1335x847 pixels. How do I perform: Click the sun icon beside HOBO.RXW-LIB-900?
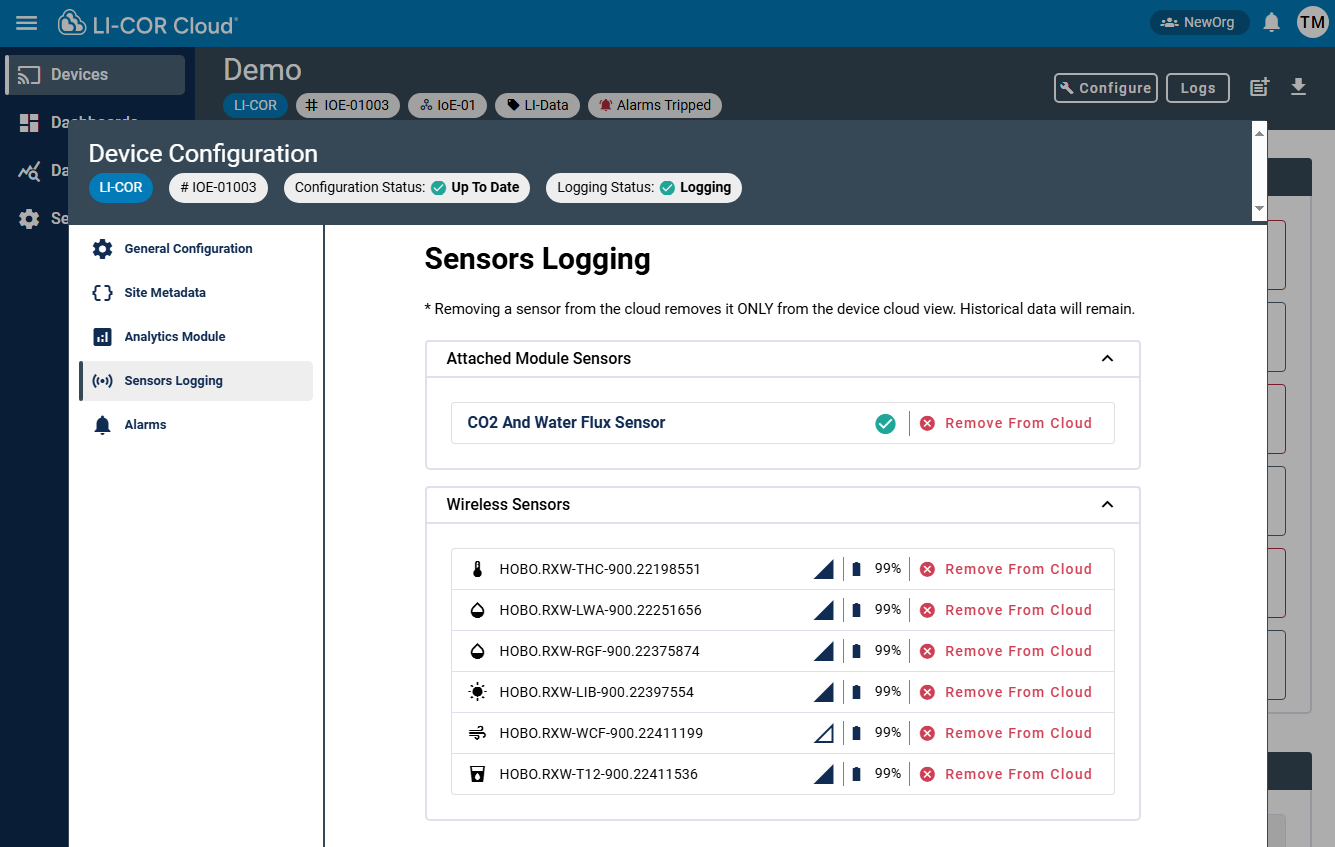[477, 691]
